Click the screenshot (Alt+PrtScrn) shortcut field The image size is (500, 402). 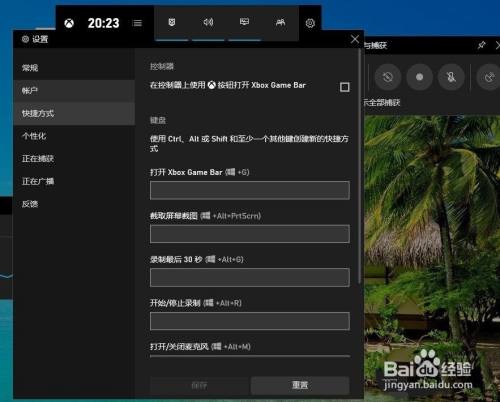click(250, 234)
